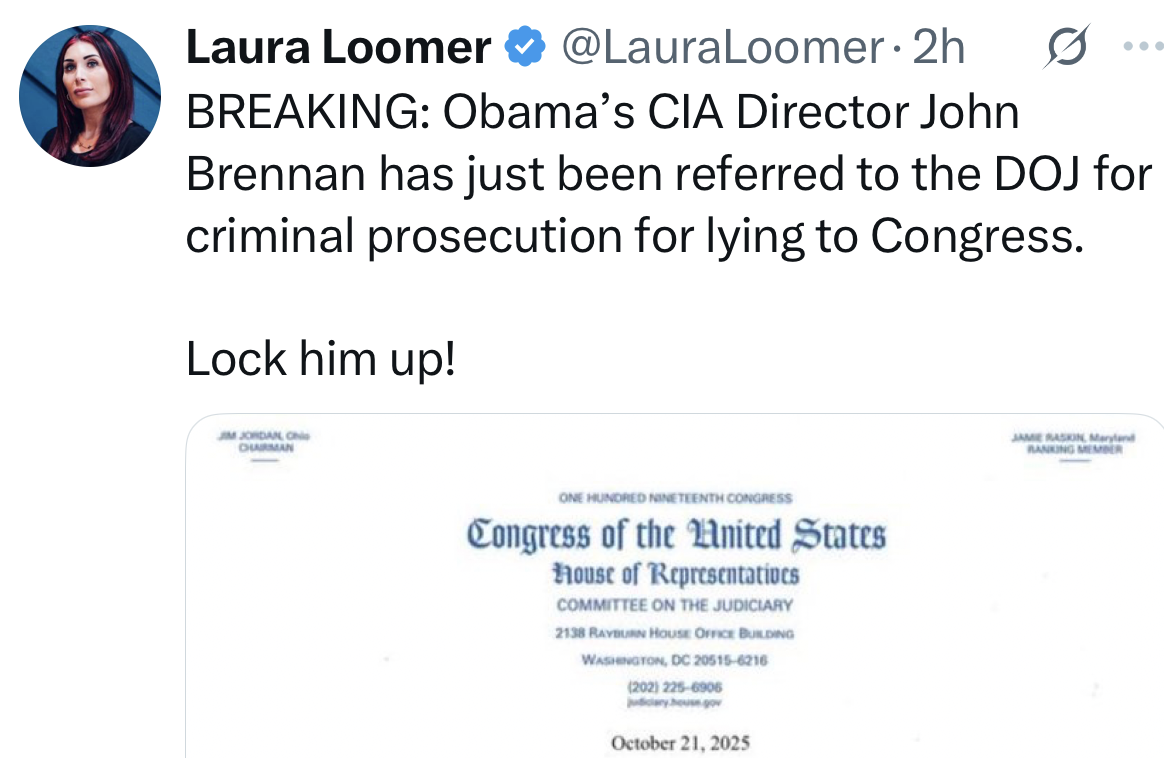
Task: Click the 2h post timestamp
Action: coord(941,47)
